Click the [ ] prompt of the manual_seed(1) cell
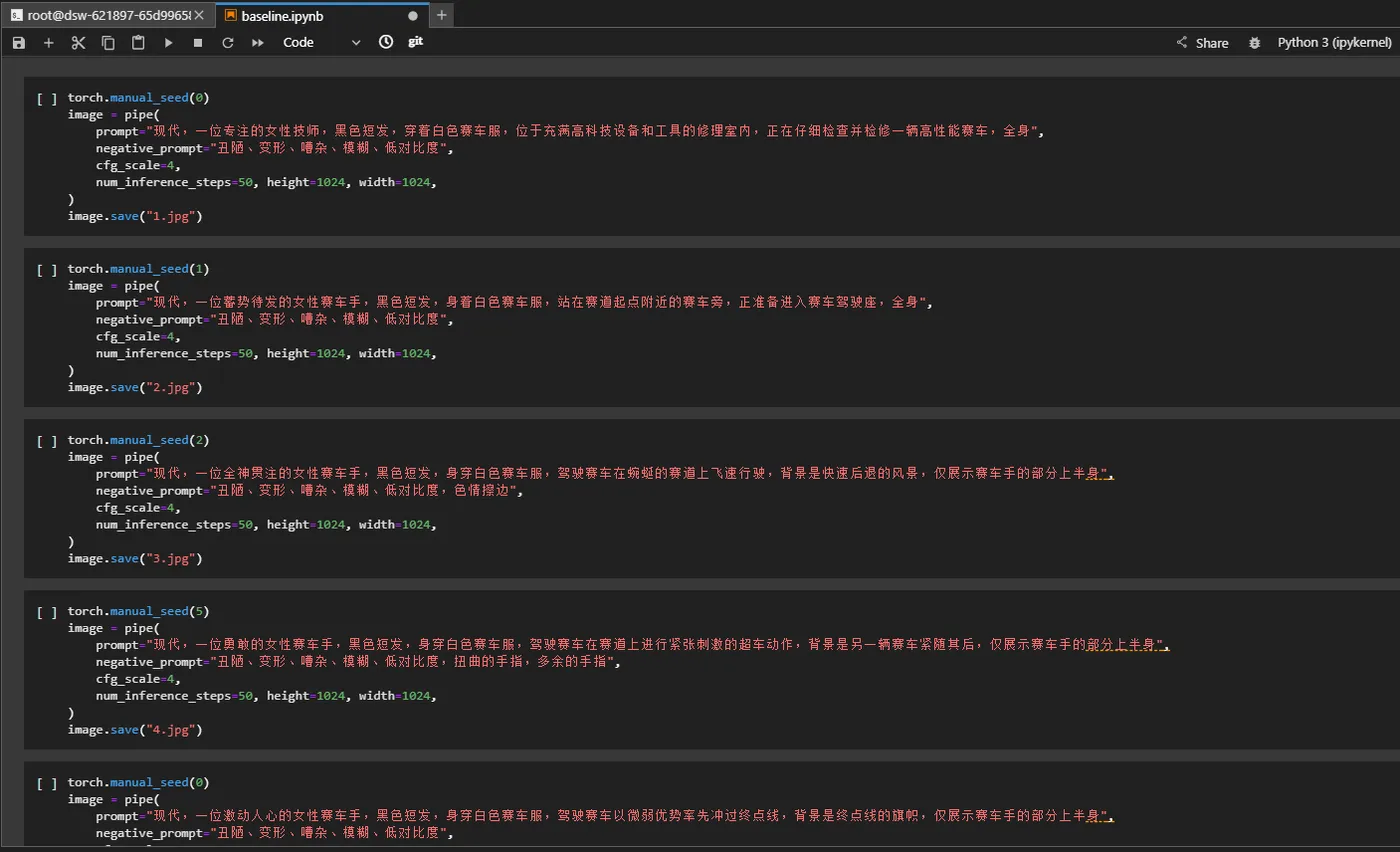 46,270
